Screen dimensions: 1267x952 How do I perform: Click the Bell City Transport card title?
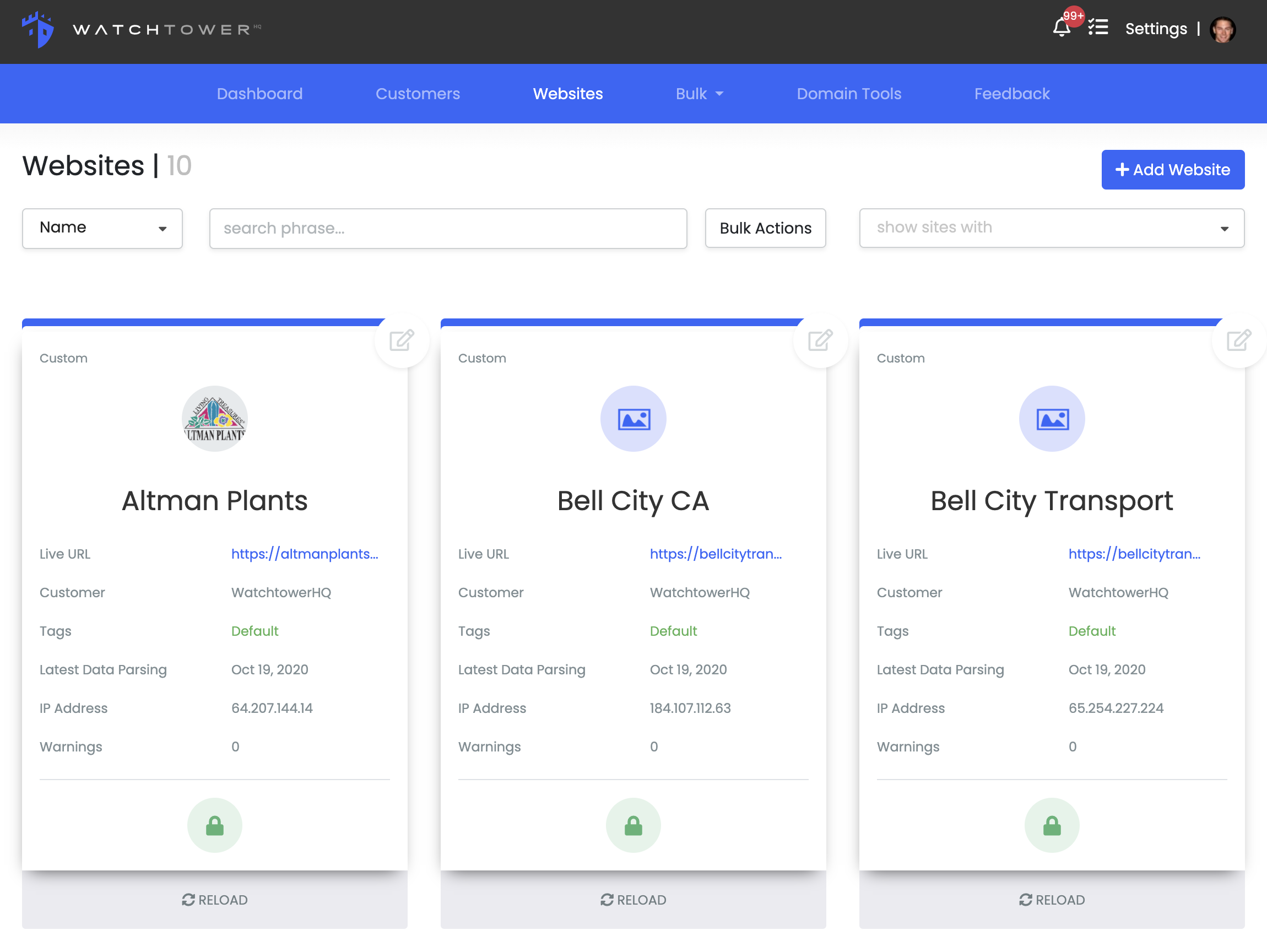pos(1052,501)
